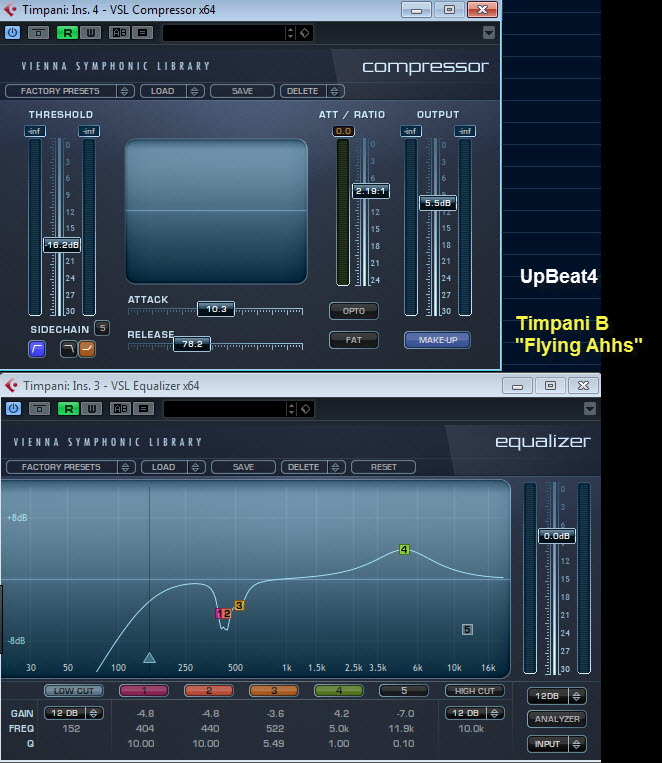The width and height of the screenshot is (662, 763).
Task: Click equalizer Load button
Action: pos(164,467)
